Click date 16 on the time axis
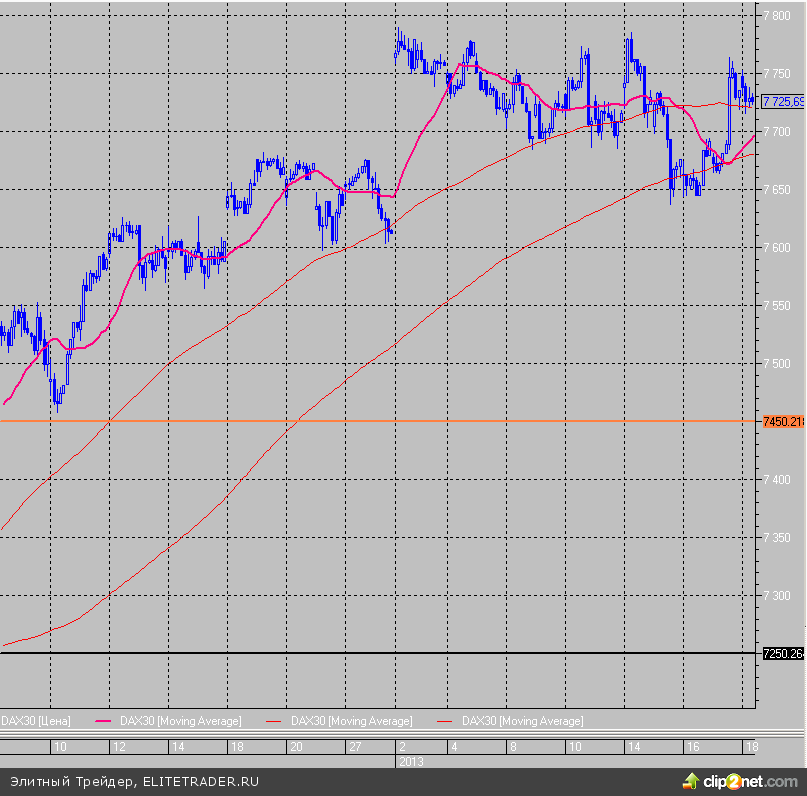The width and height of the screenshot is (807, 796). click(x=692, y=747)
